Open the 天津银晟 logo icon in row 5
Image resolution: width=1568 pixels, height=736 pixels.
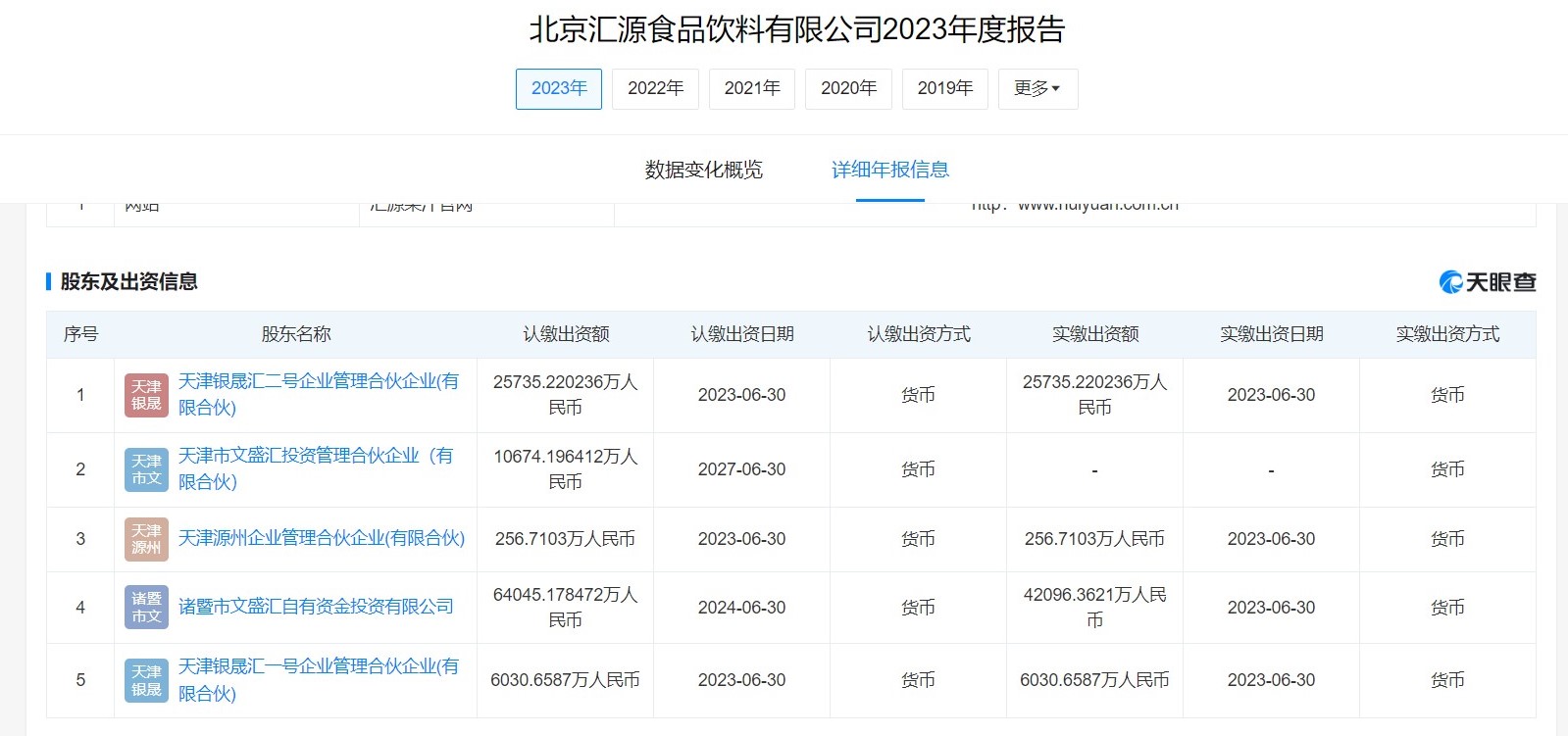(x=146, y=680)
